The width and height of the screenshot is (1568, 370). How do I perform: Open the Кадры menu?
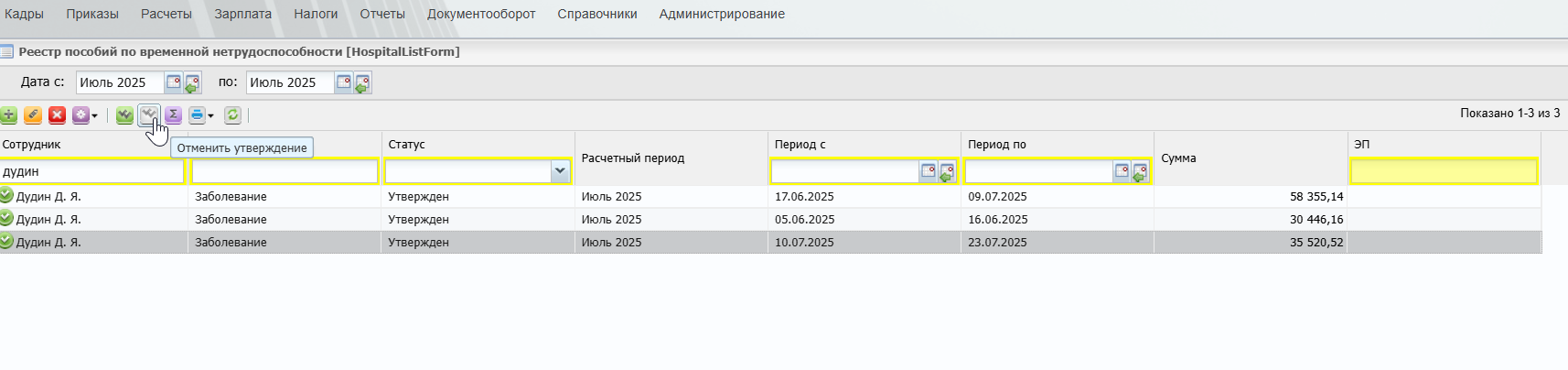(24, 14)
